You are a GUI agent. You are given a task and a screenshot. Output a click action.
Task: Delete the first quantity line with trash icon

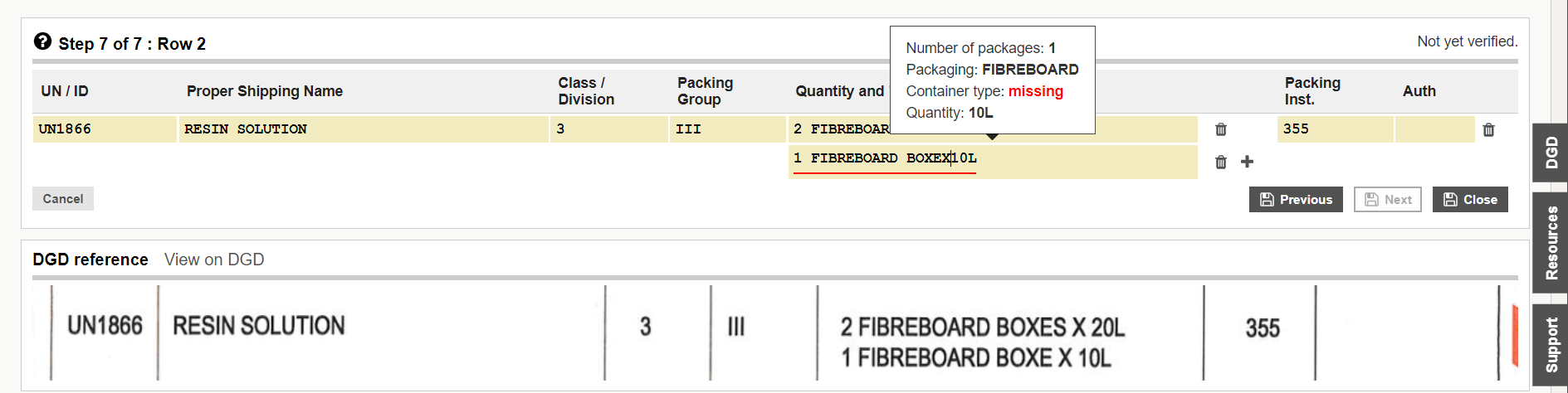[x=1220, y=129]
